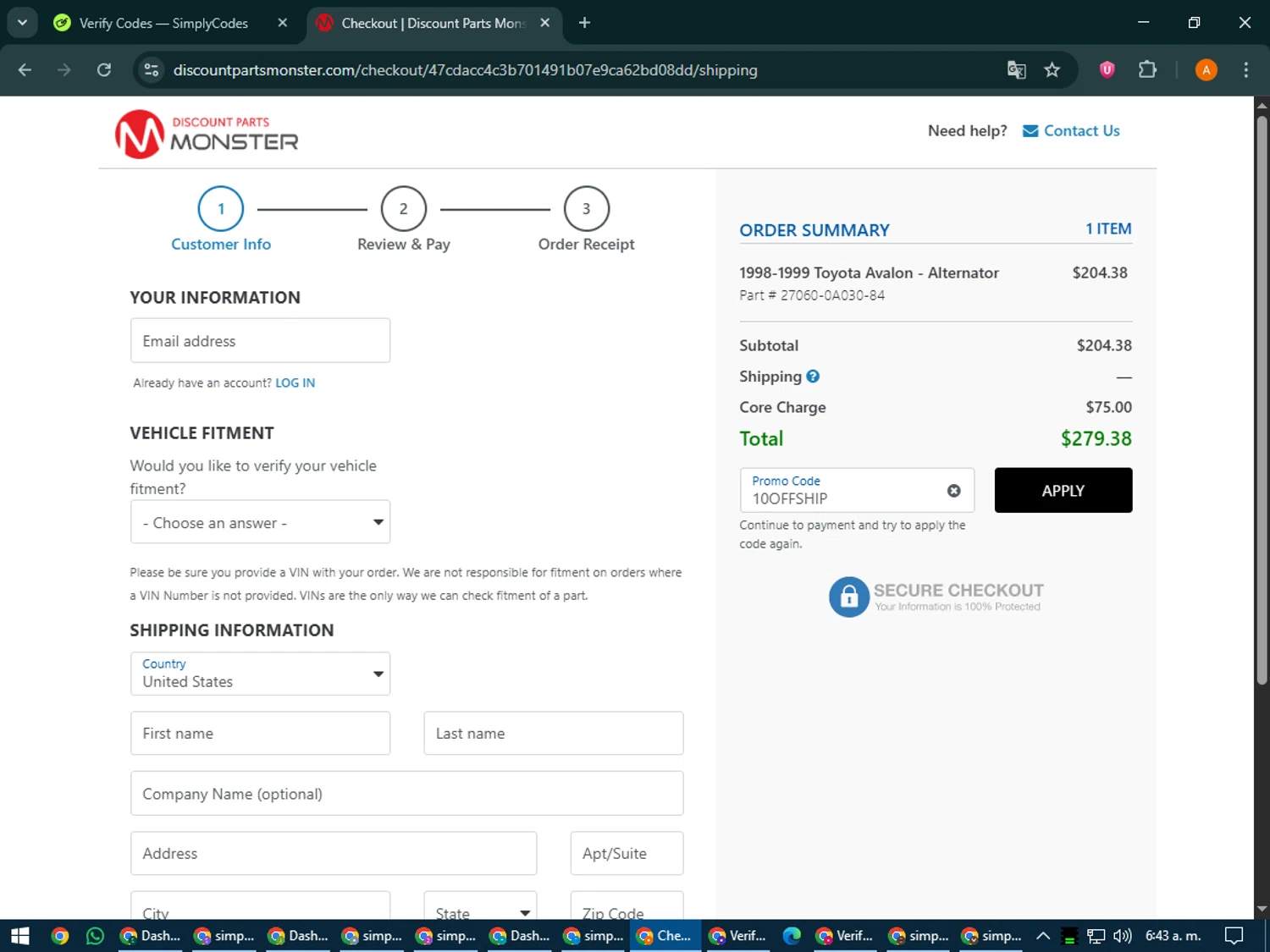Open the network icon in the system tray
1270x952 pixels.
(x=1096, y=936)
